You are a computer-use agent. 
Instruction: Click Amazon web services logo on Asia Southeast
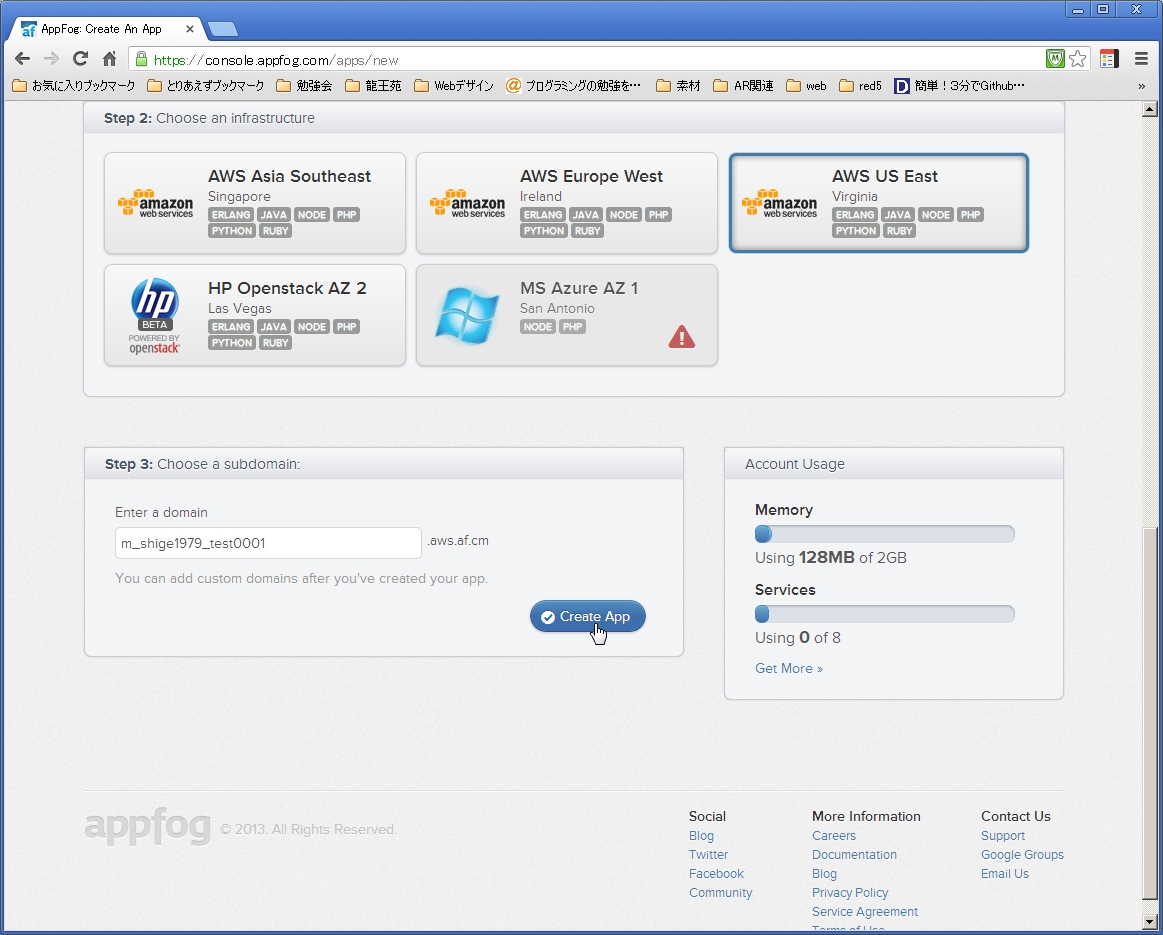pos(155,203)
